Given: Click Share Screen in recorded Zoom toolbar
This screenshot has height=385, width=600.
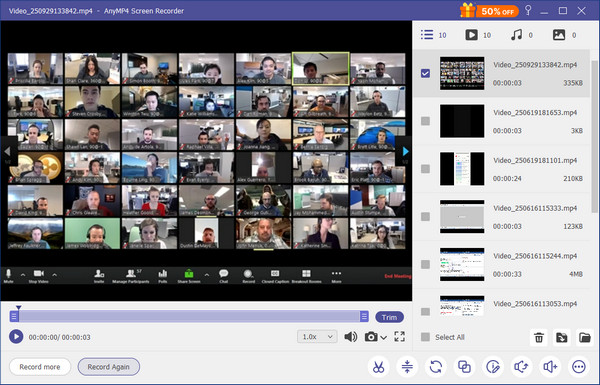Looking at the screenshot, I should [x=189, y=276].
